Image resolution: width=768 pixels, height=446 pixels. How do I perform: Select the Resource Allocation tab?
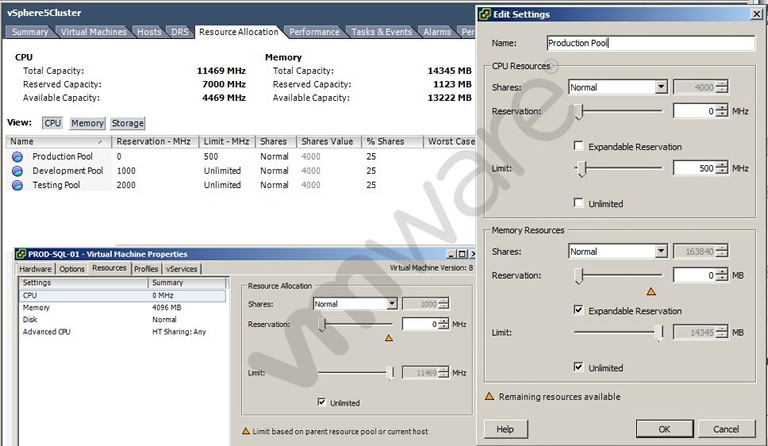coord(239,32)
